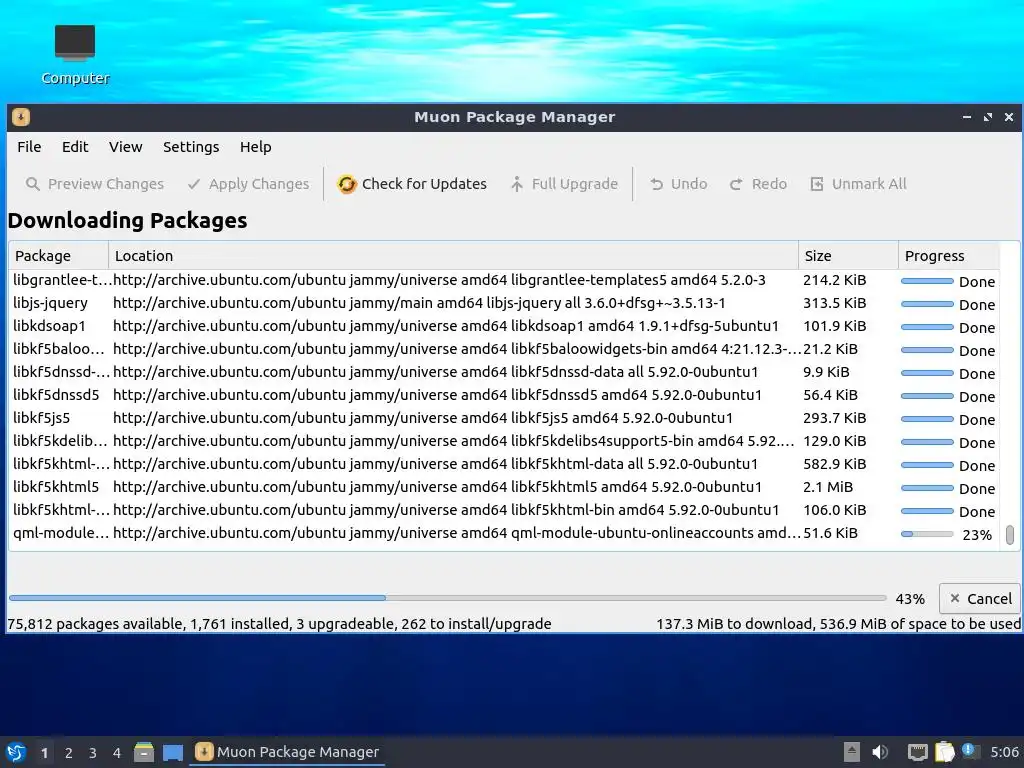Click the libkf5khtml-bin location URL
Screen dimensions: 1024x768
pos(446,510)
